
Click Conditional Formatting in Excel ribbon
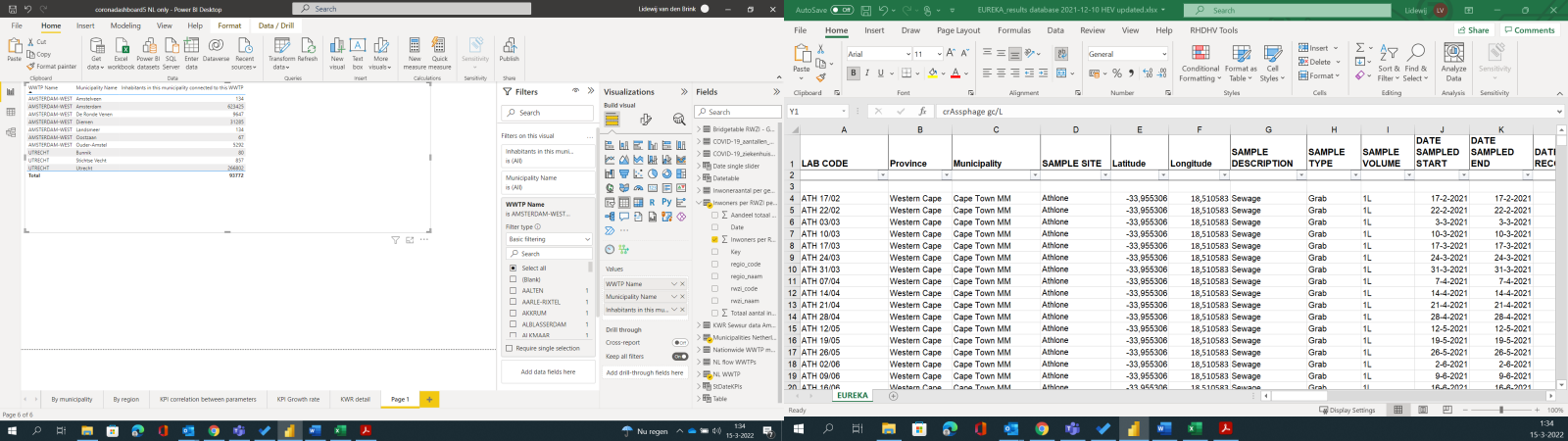pyautogui.click(x=1200, y=61)
